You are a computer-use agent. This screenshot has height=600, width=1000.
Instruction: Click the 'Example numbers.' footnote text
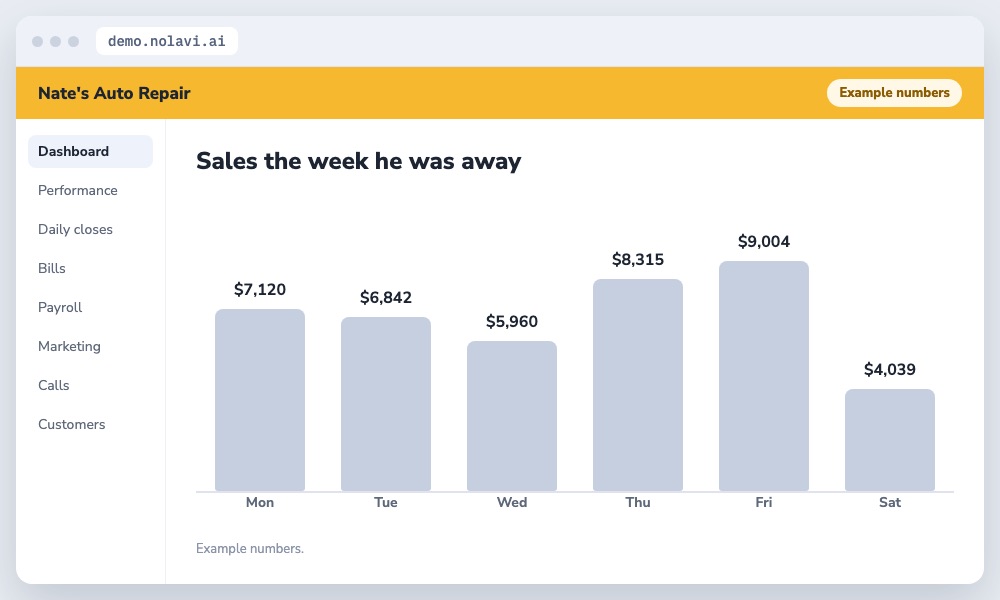(x=250, y=548)
